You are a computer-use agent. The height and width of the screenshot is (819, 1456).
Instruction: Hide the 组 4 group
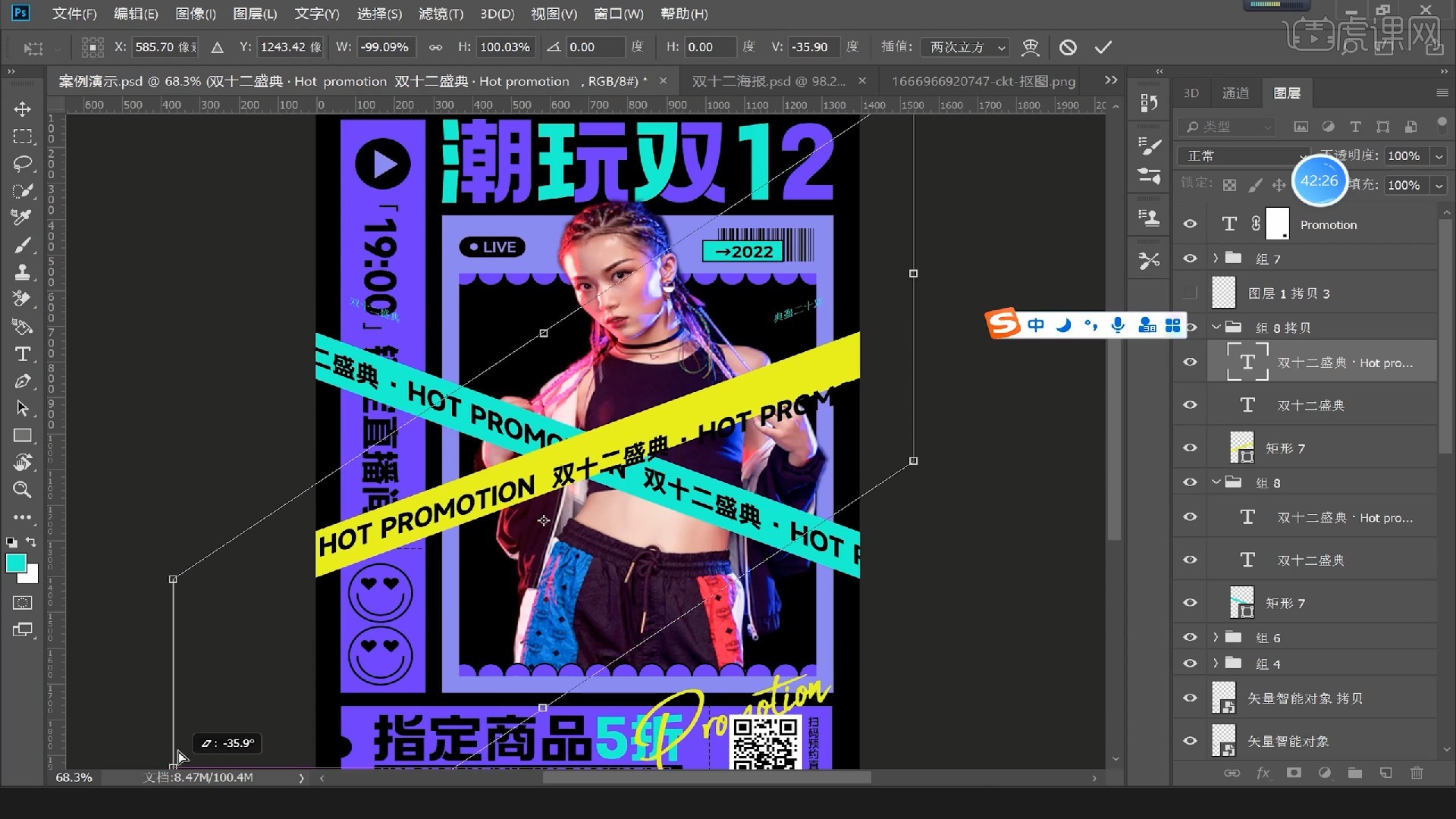tap(1190, 663)
